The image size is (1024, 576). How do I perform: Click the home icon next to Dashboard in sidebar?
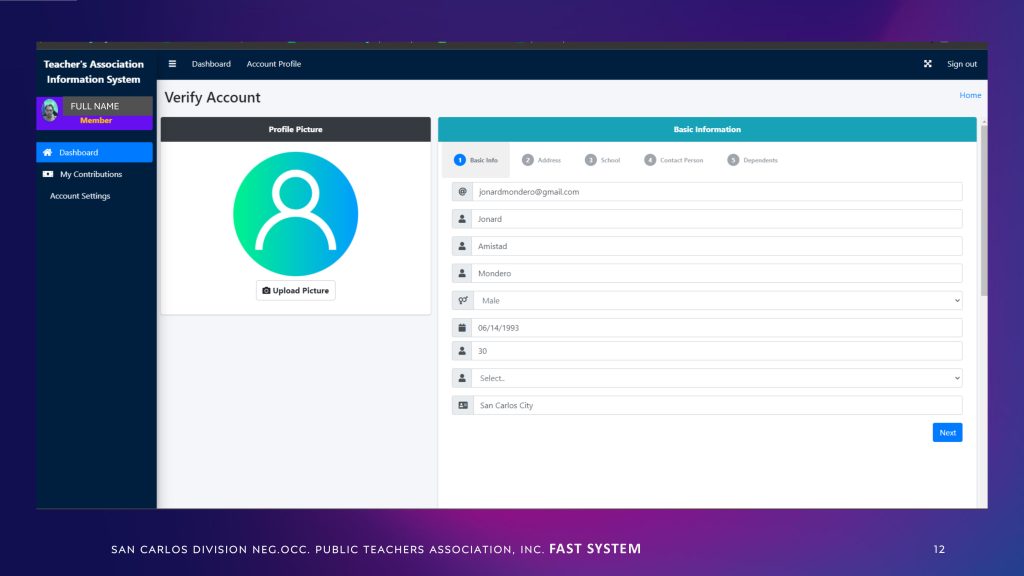coord(48,152)
